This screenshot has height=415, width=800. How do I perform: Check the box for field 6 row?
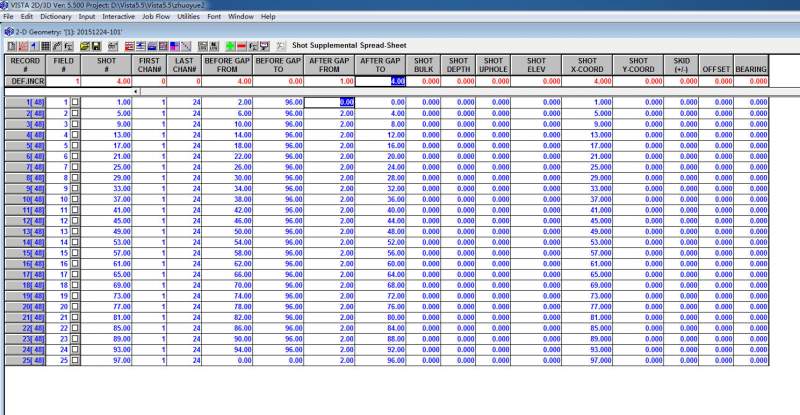pos(75,156)
